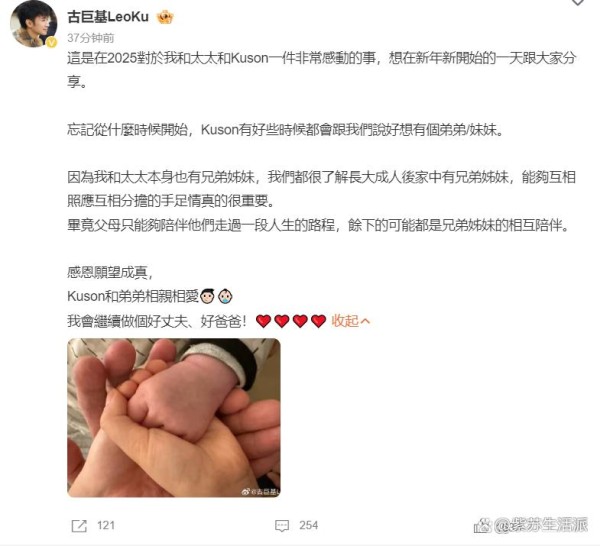Image resolution: width=600 pixels, height=546 pixels.
Task: Open the post options chevron at top right
Action: (577, 3)
